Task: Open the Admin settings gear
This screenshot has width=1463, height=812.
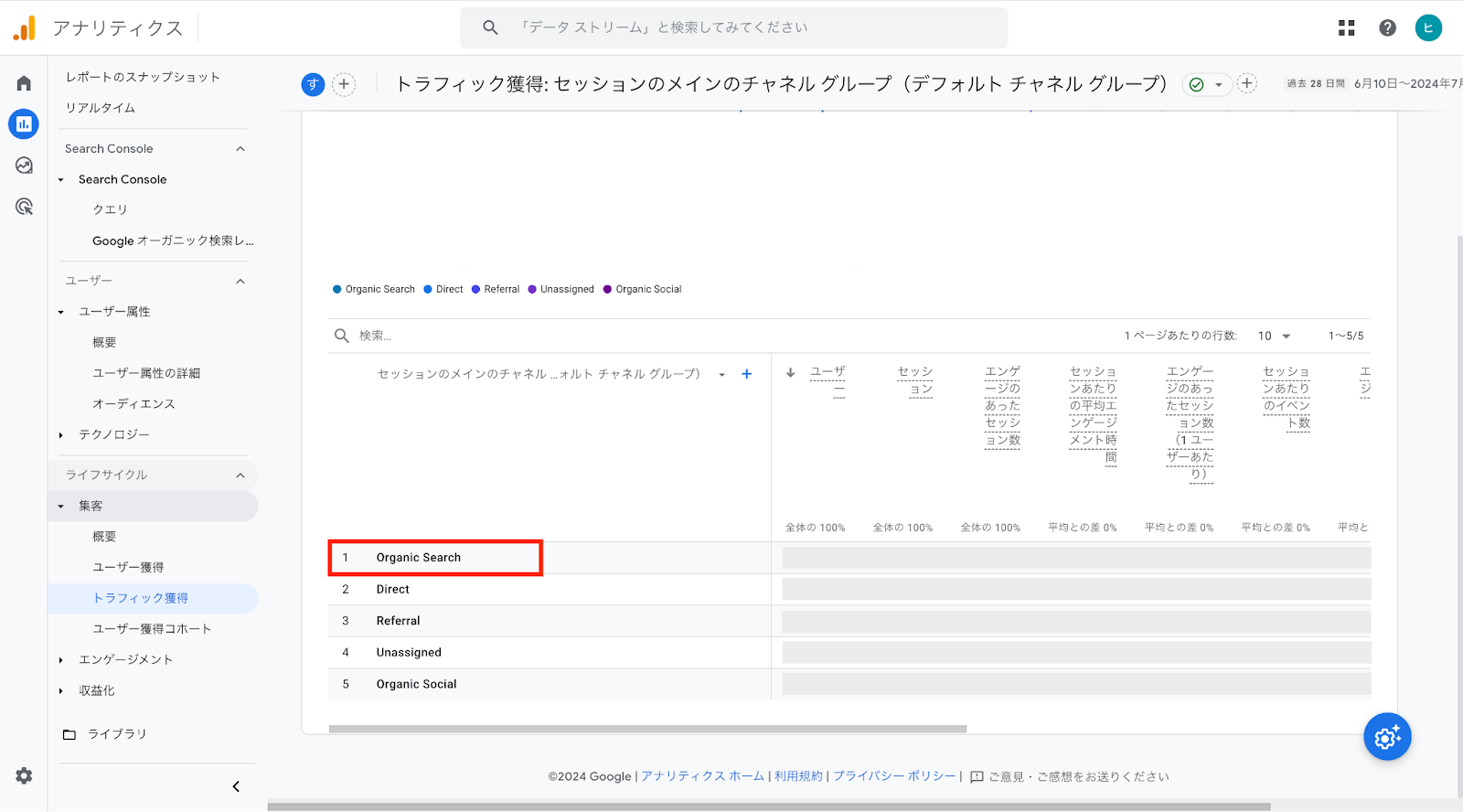Action: tap(24, 775)
